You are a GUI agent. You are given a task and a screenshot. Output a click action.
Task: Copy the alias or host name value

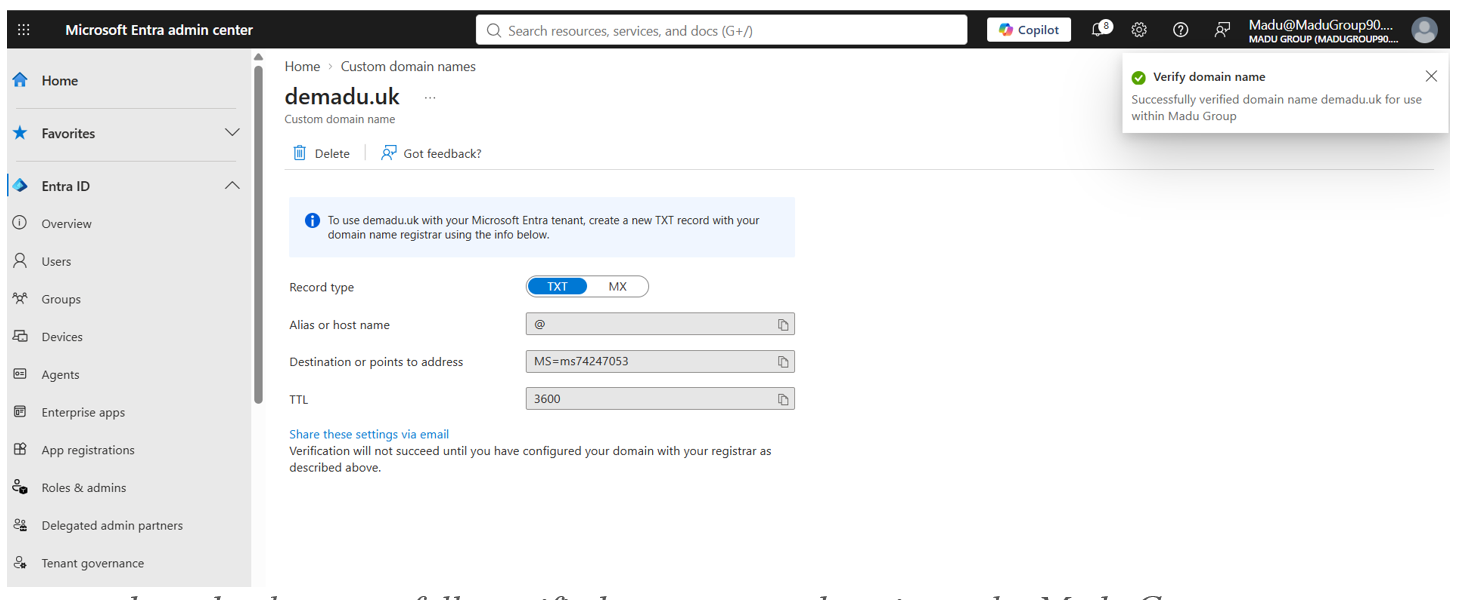click(x=783, y=325)
